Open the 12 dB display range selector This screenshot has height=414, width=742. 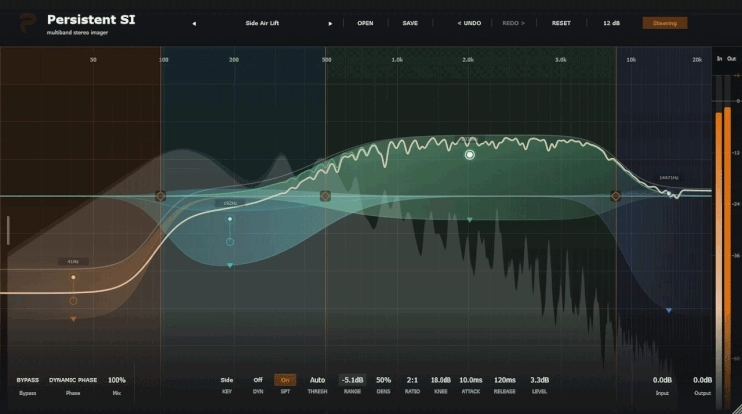(611, 23)
